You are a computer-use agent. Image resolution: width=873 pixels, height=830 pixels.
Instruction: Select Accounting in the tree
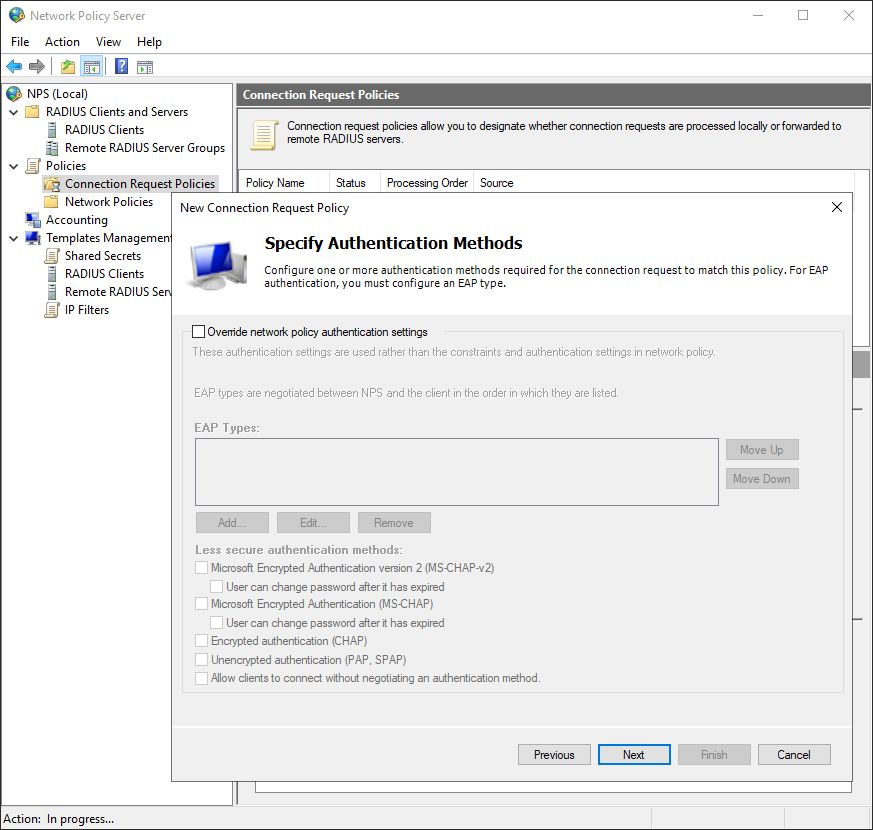(77, 220)
